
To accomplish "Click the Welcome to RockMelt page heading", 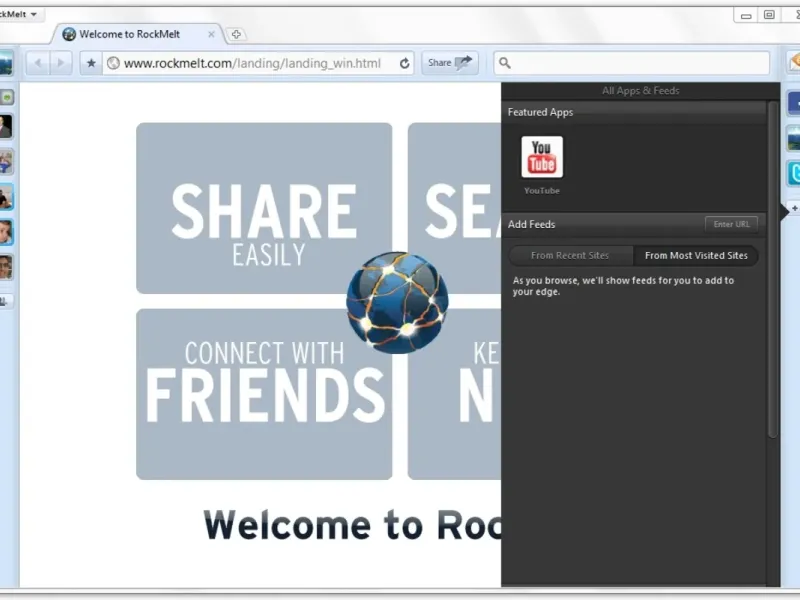I will pos(353,525).
